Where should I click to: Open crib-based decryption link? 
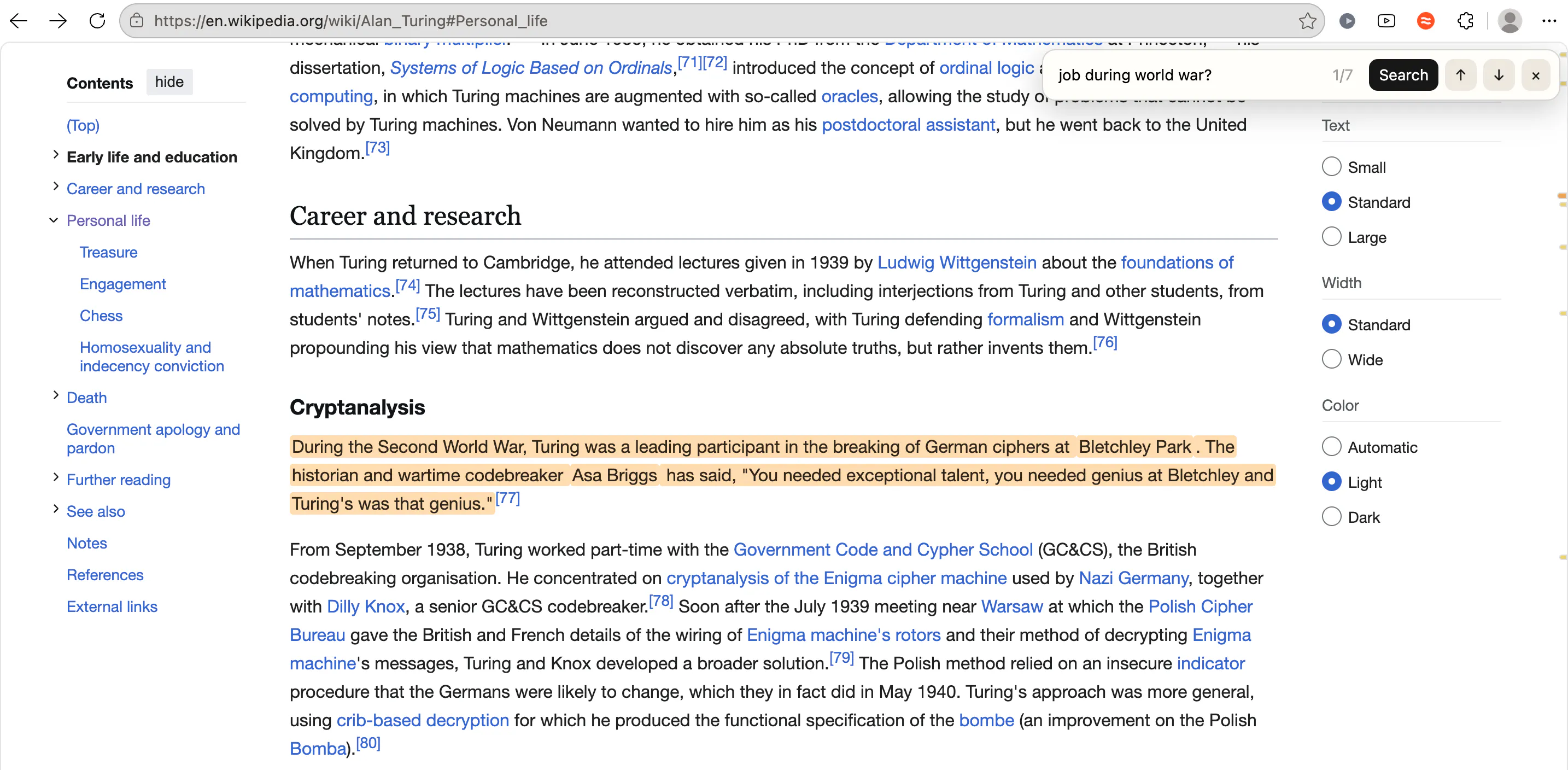423,720
